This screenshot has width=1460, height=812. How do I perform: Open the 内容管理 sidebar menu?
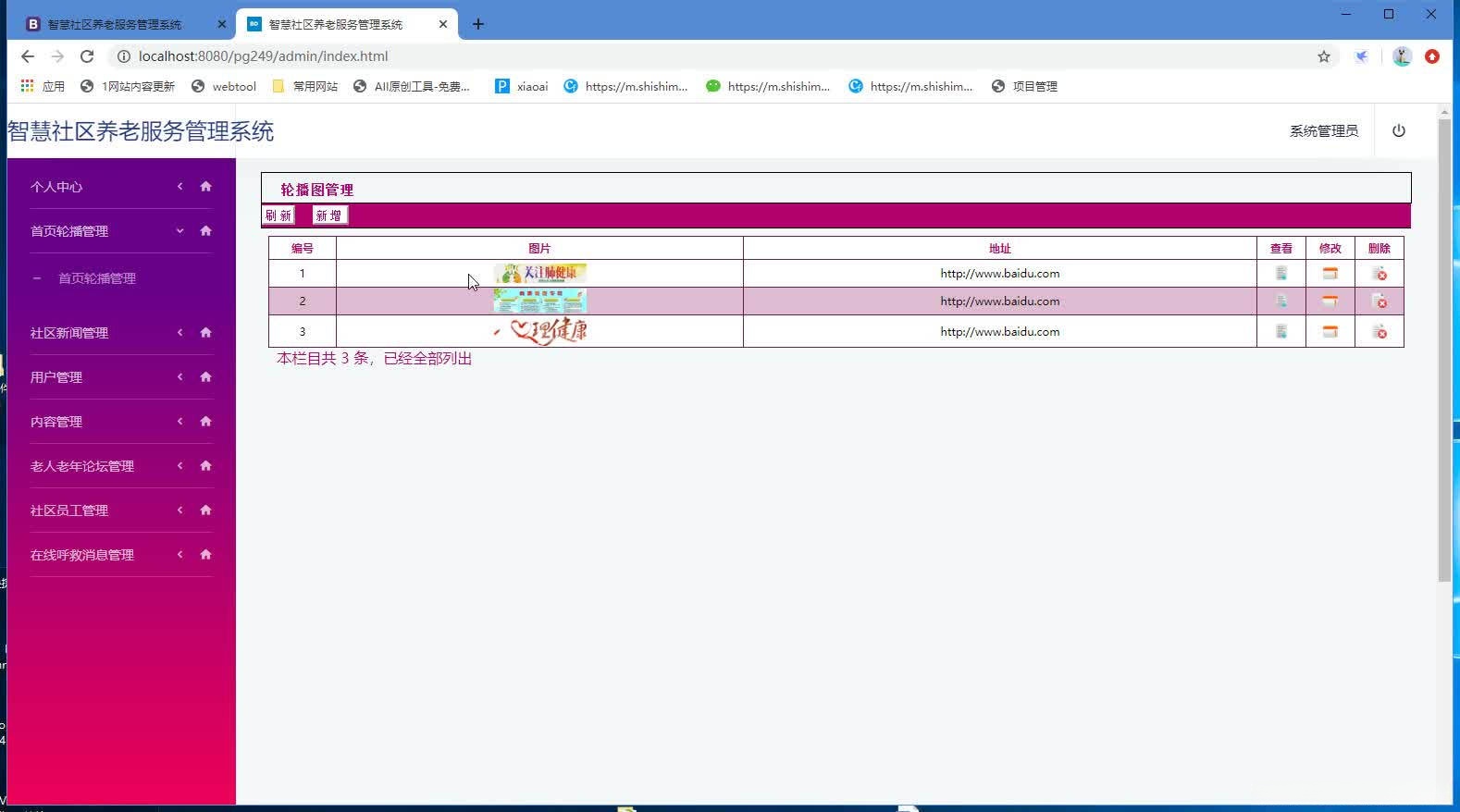coord(56,422)
